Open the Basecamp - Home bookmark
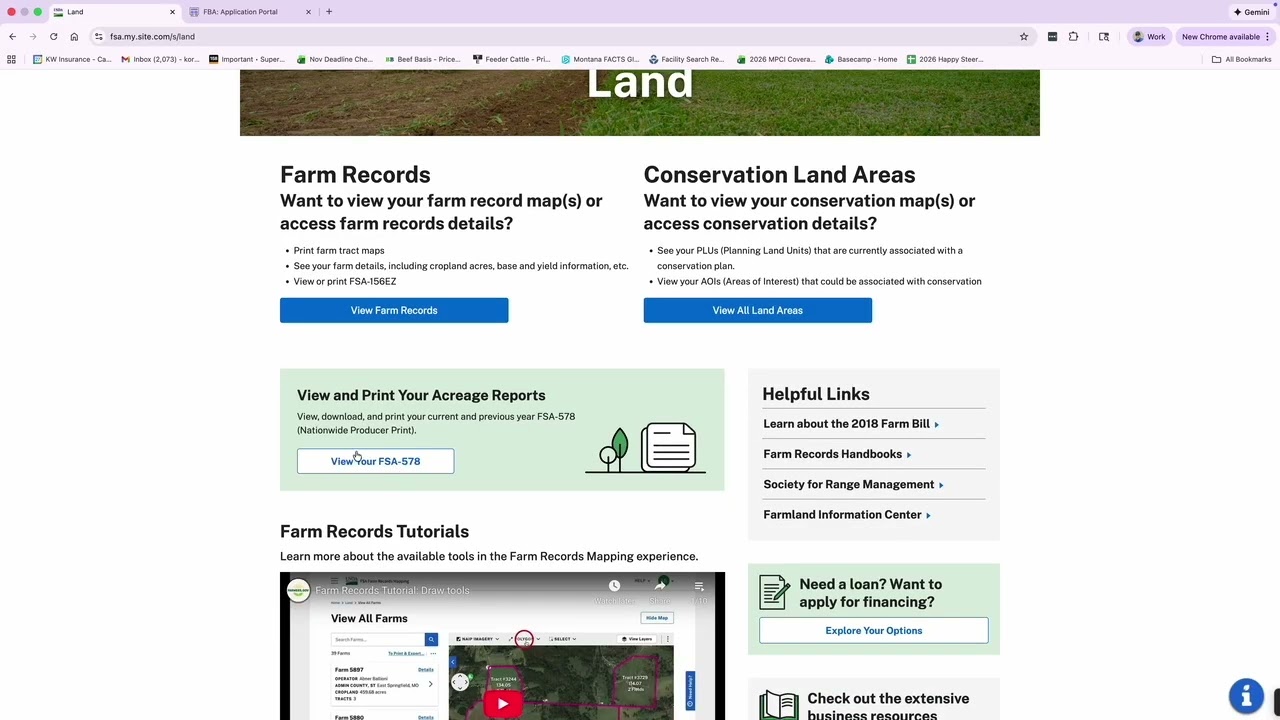1280x720 pixels. click(861, 59)
